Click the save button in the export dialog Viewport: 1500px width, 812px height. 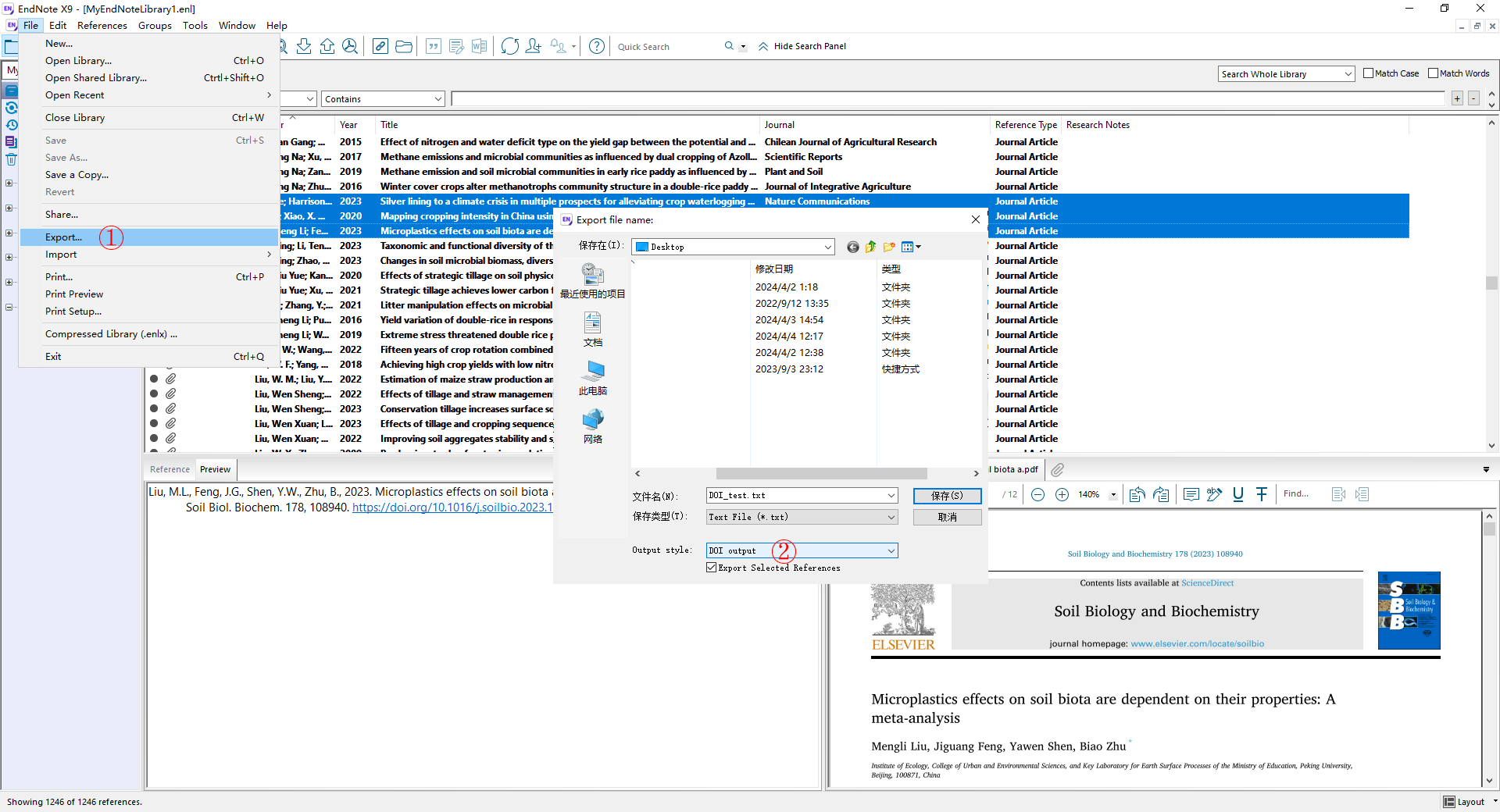point(947,496)
